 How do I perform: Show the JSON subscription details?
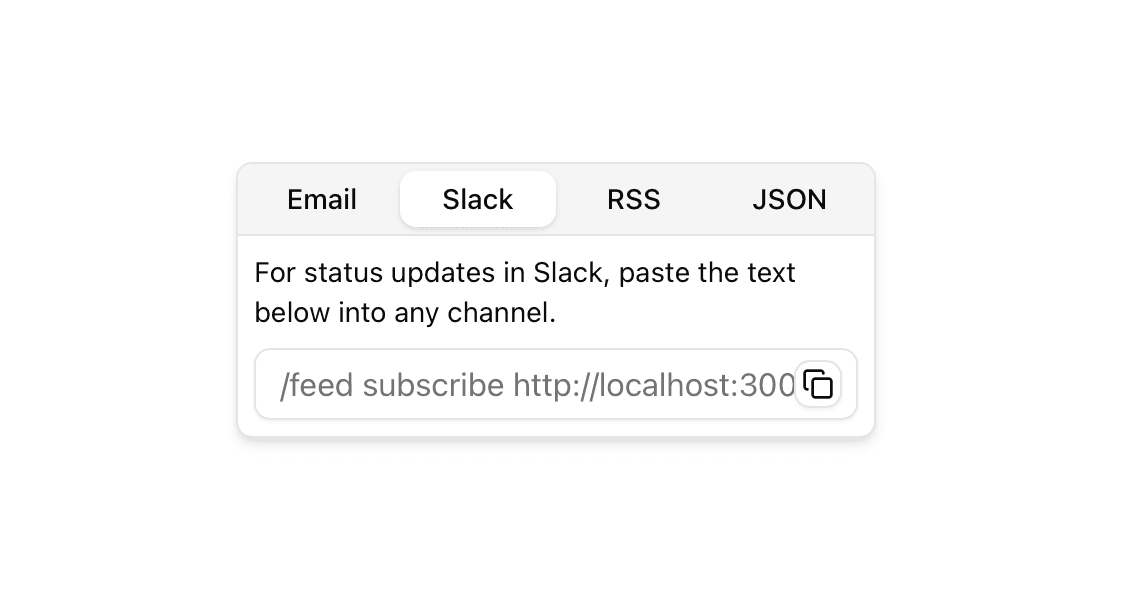click(x=789, y=199)
